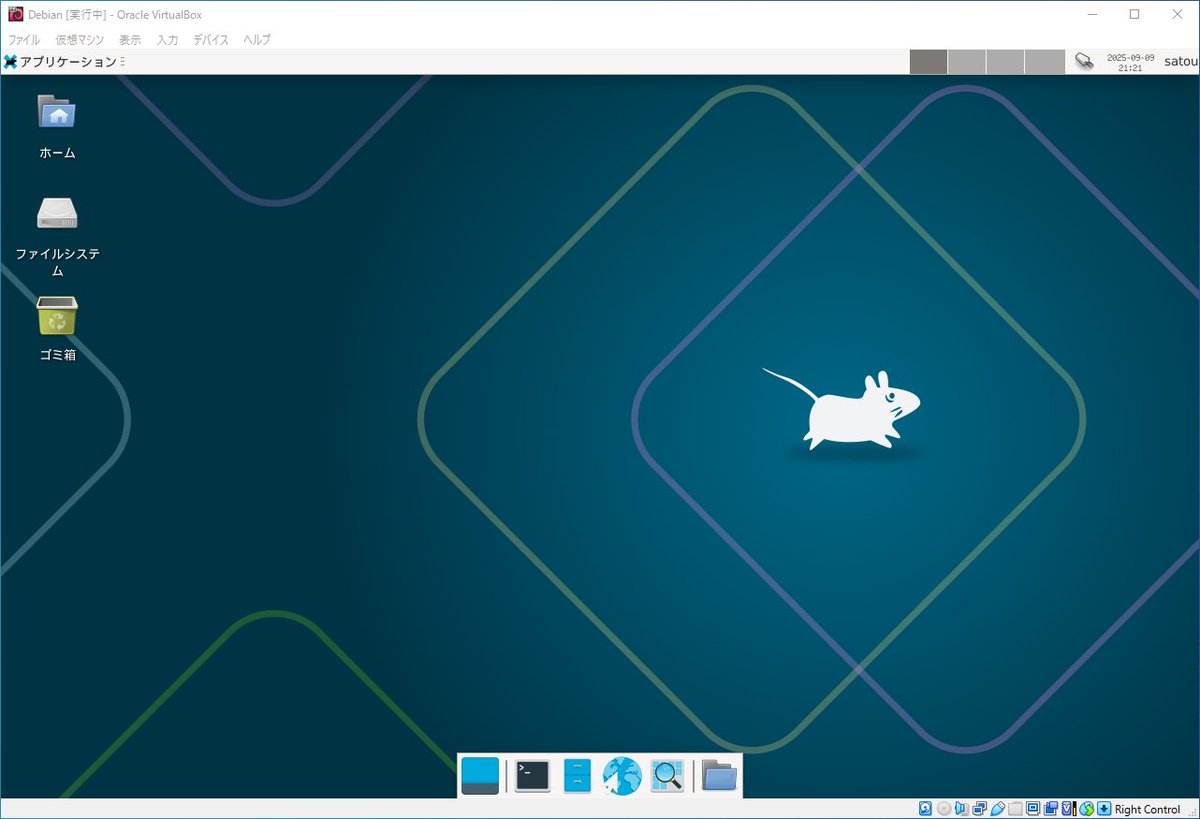Click the keyboard capture arrow icon
Image resolution: width=1200 pixels, height=819 pixels.
click(x=1104, y=809)
